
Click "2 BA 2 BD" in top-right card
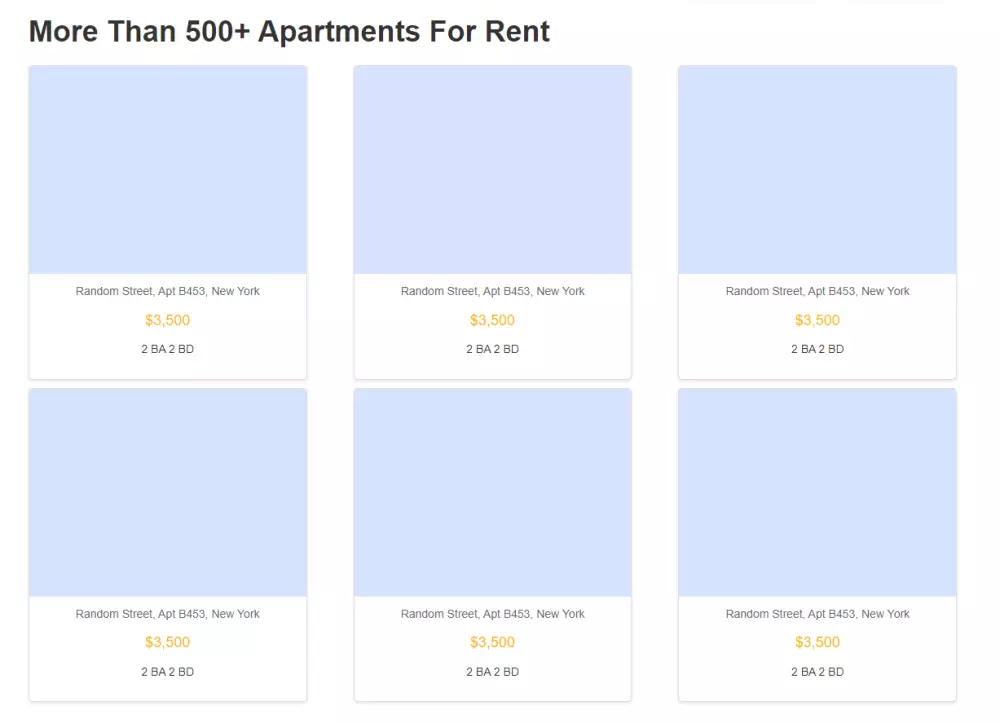[817, 349]
